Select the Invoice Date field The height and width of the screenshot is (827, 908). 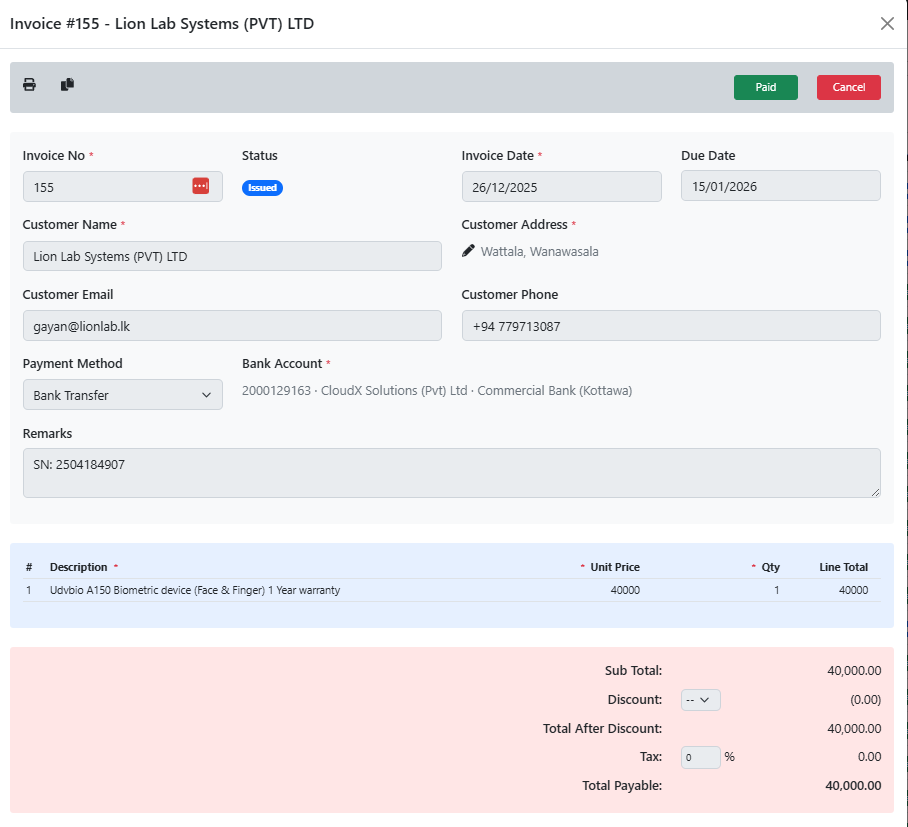pyautogui.click(x=561, y=186)
